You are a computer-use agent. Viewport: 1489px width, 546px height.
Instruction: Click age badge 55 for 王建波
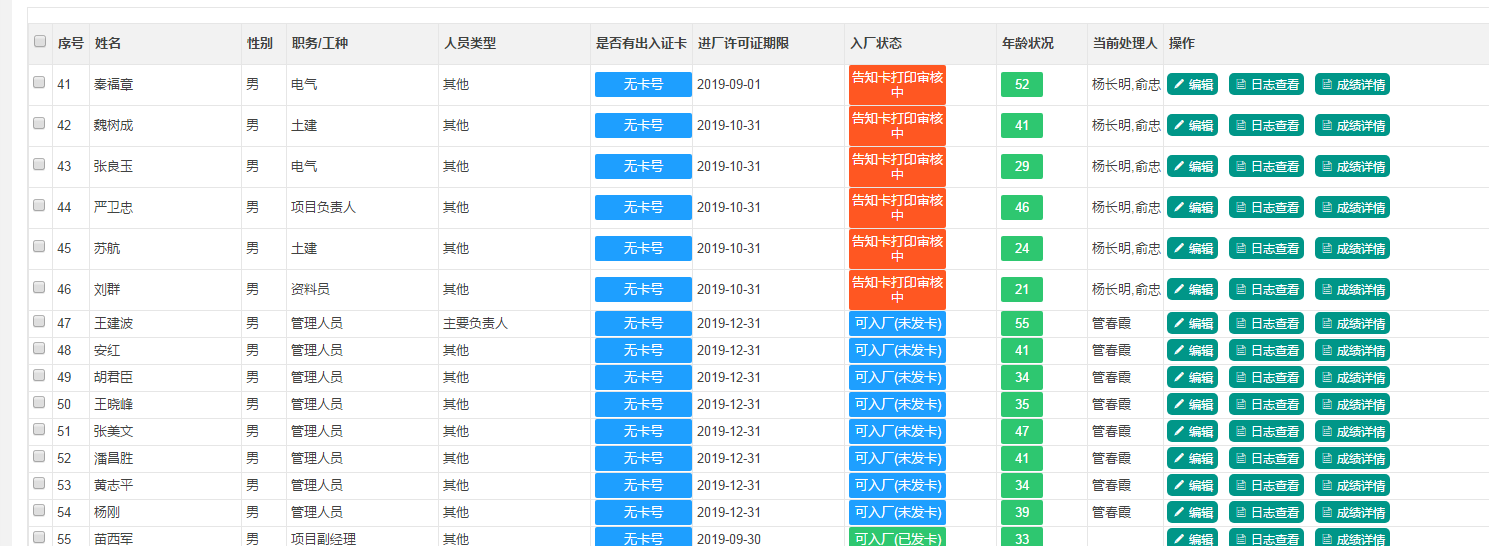(1022, 323)
